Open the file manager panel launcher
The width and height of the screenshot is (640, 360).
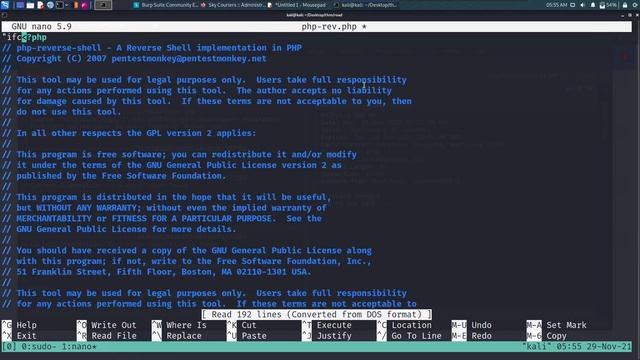point(30,5)
